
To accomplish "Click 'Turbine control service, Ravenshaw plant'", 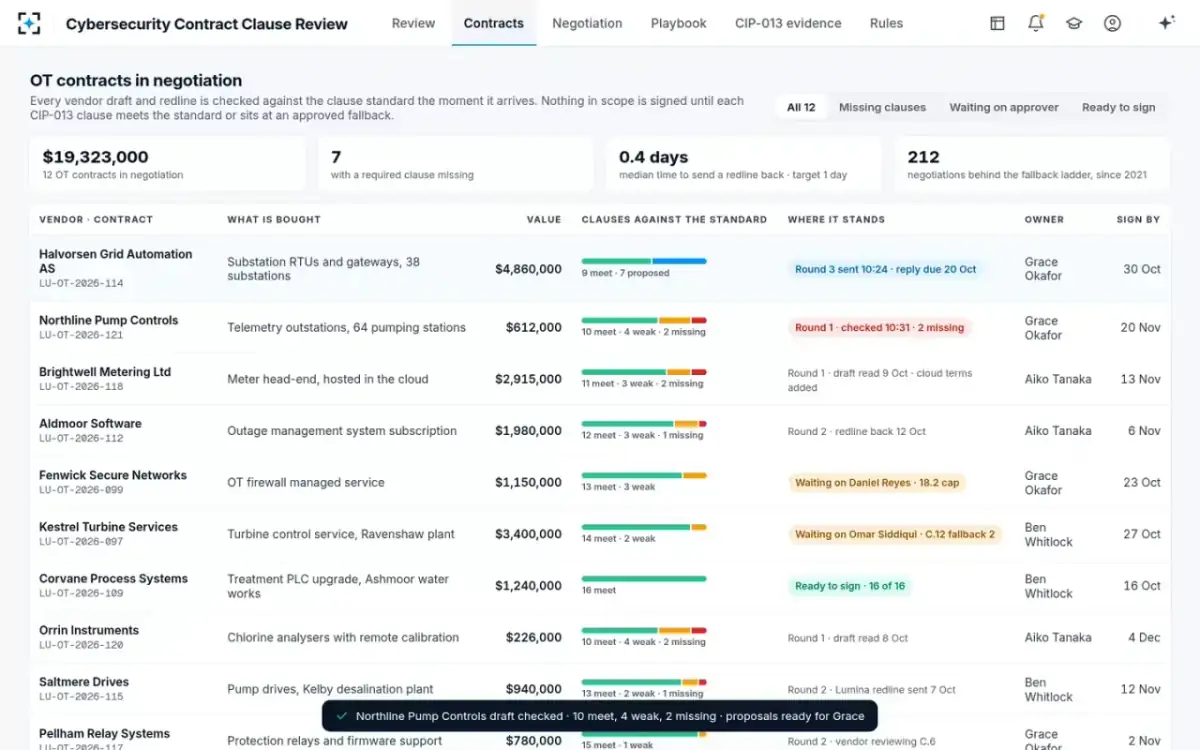I will click(x=341, y=534).
